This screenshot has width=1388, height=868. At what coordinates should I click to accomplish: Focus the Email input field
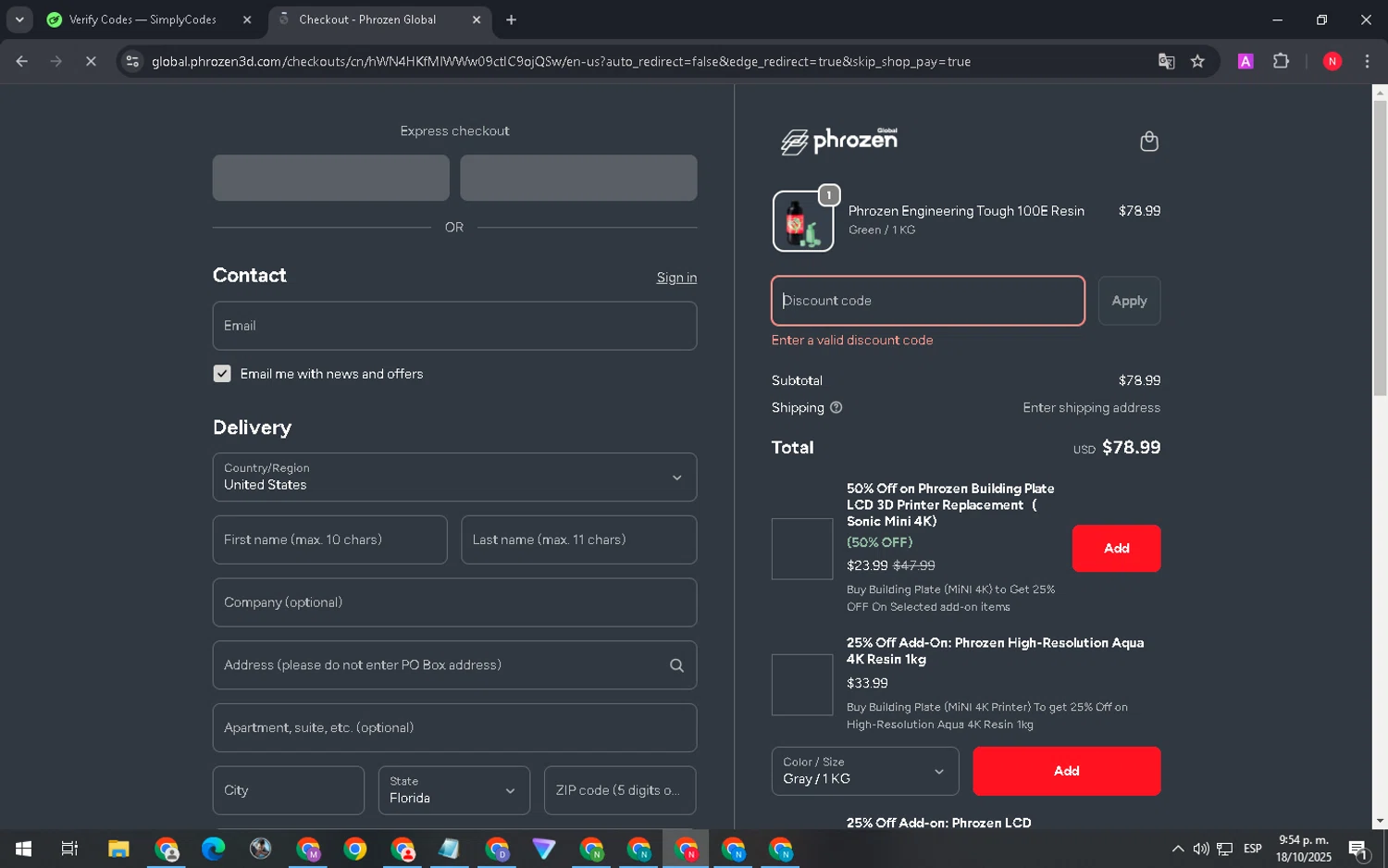(454, 326)
